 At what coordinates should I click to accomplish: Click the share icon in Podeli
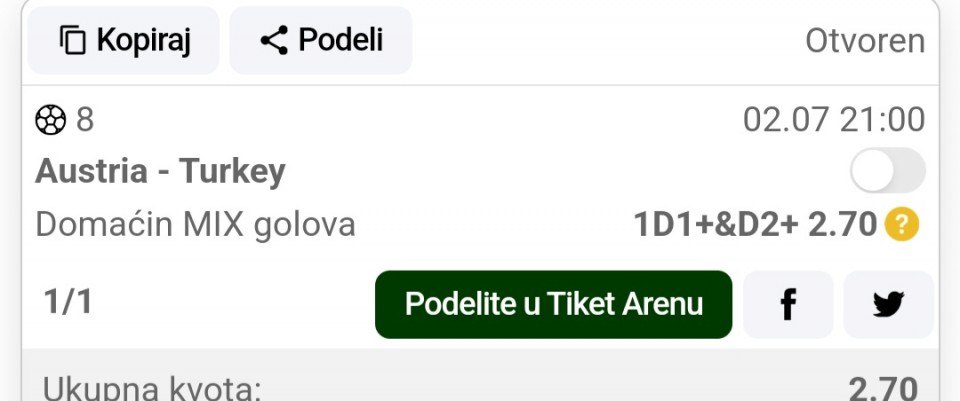point(274,41)
